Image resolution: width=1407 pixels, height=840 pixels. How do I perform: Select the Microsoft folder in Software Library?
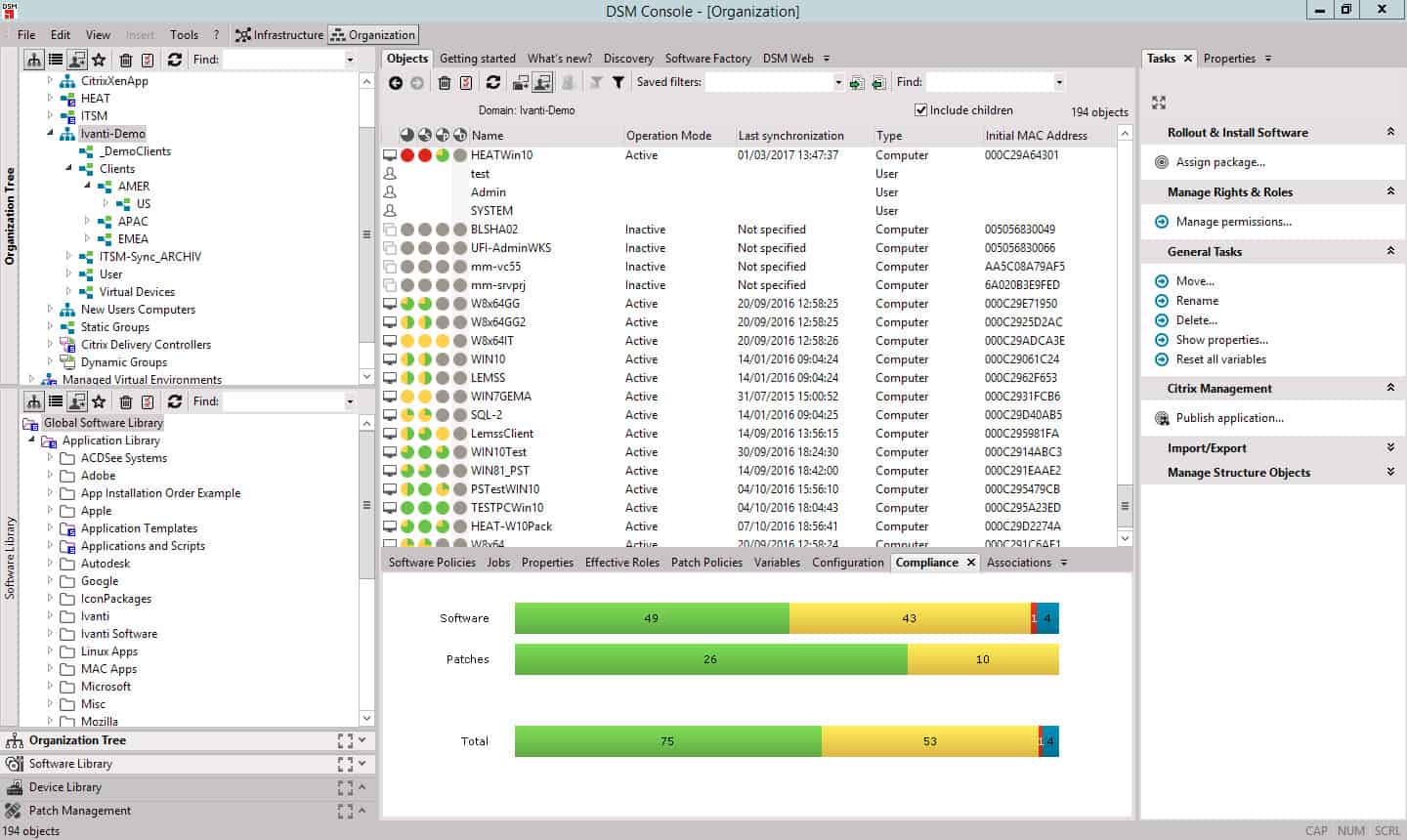[106, 687]
